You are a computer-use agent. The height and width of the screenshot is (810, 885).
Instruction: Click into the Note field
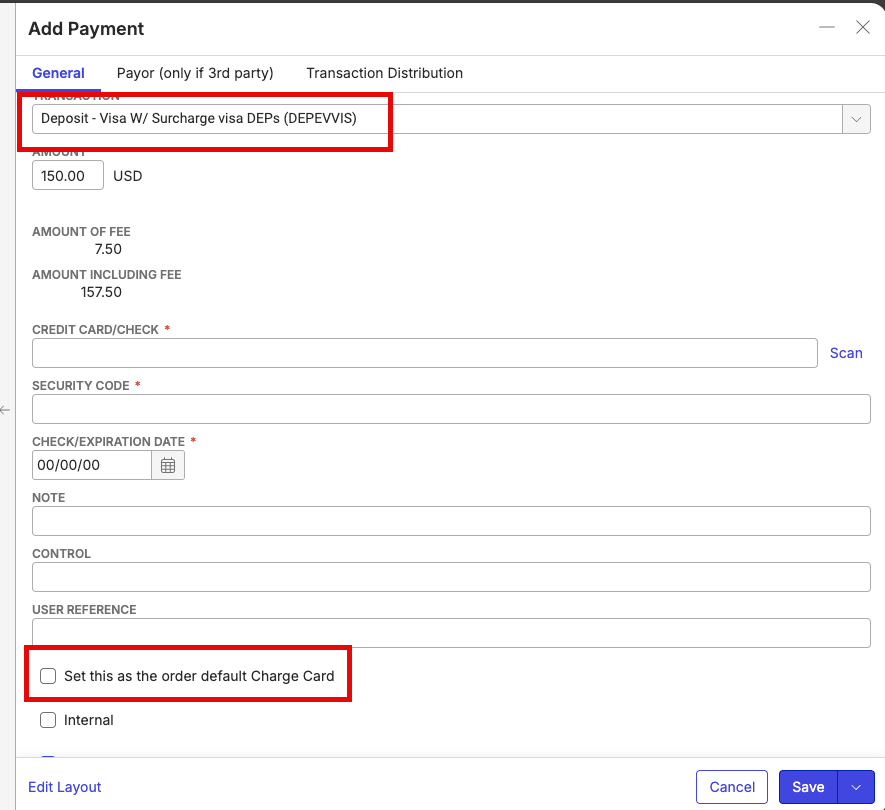click(451, 521)
